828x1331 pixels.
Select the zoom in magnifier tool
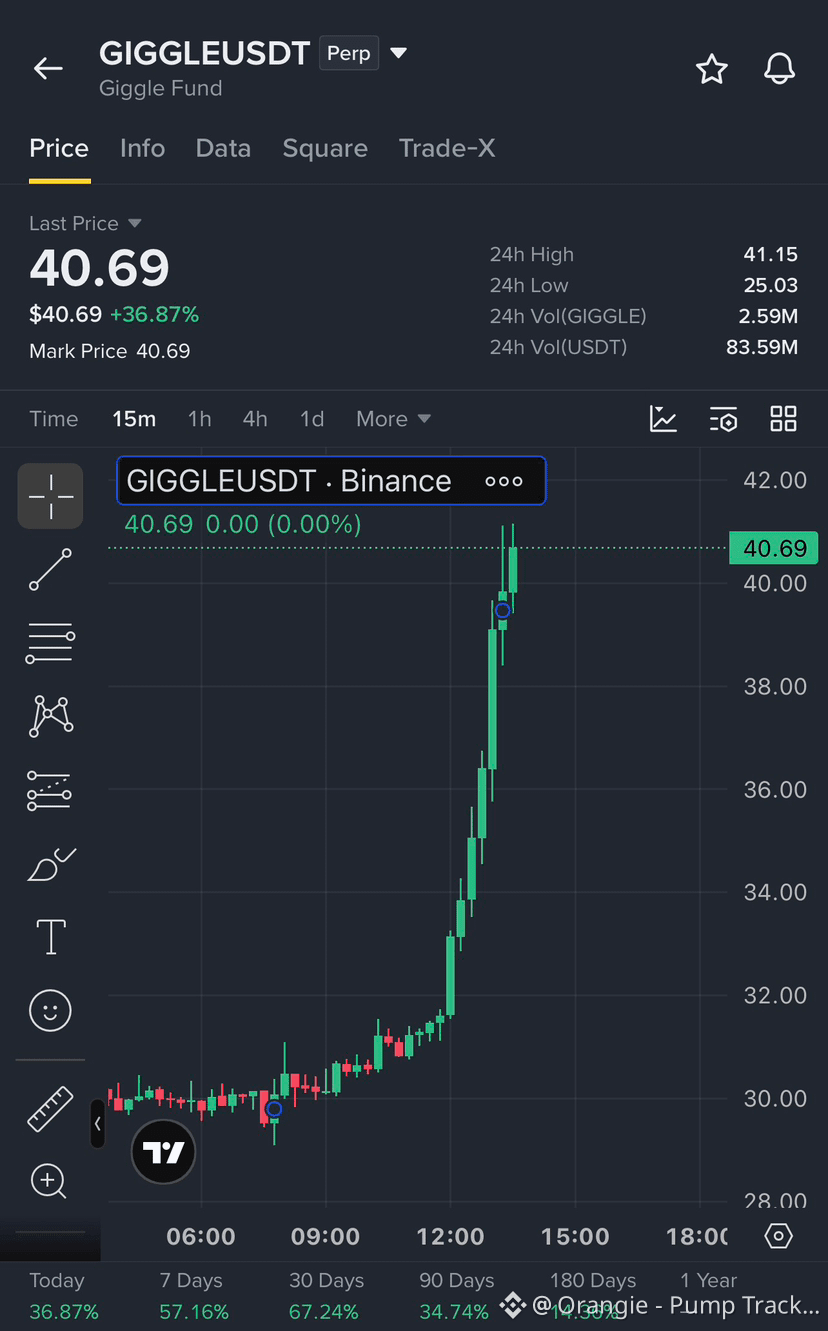click(49, 1181)
